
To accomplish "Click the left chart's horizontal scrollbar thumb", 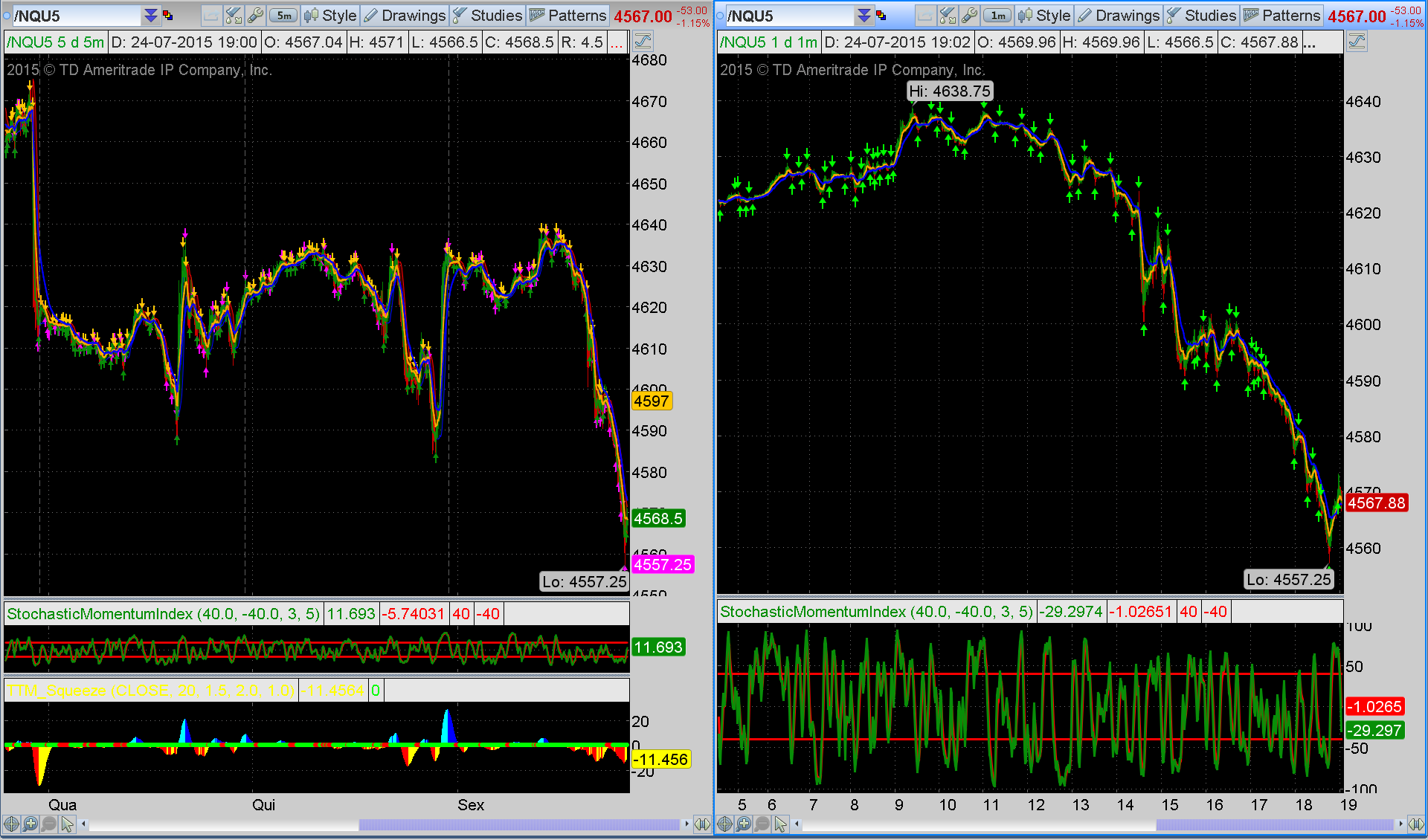I will point(519,824).
